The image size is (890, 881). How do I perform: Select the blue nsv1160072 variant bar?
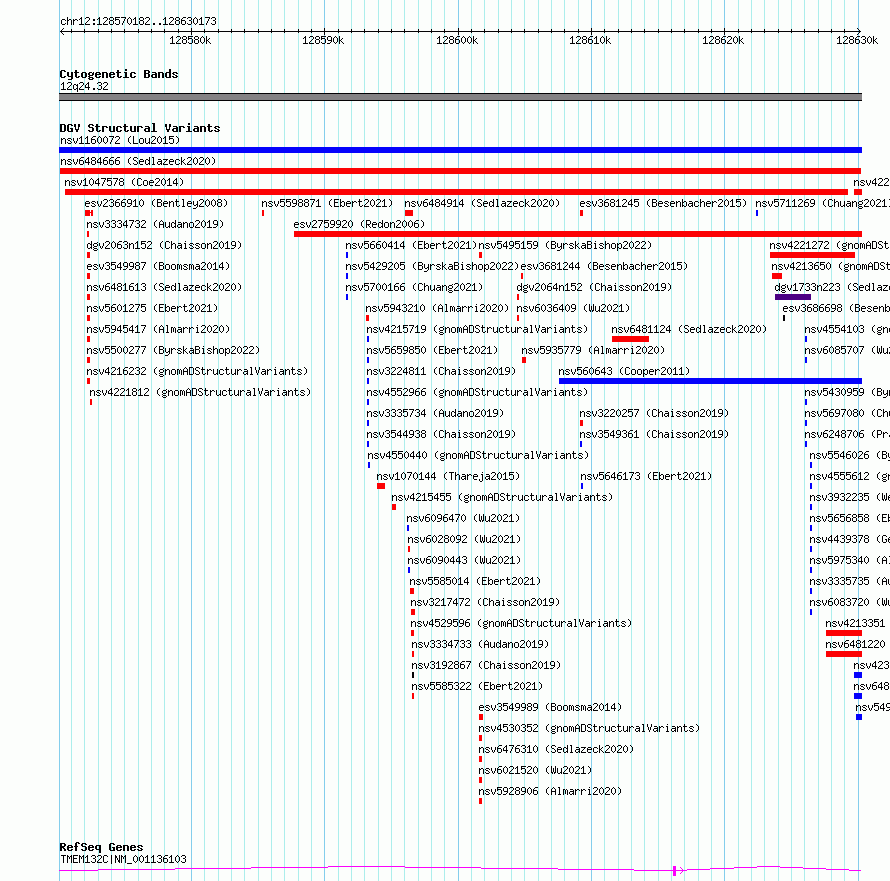(460, 150)
